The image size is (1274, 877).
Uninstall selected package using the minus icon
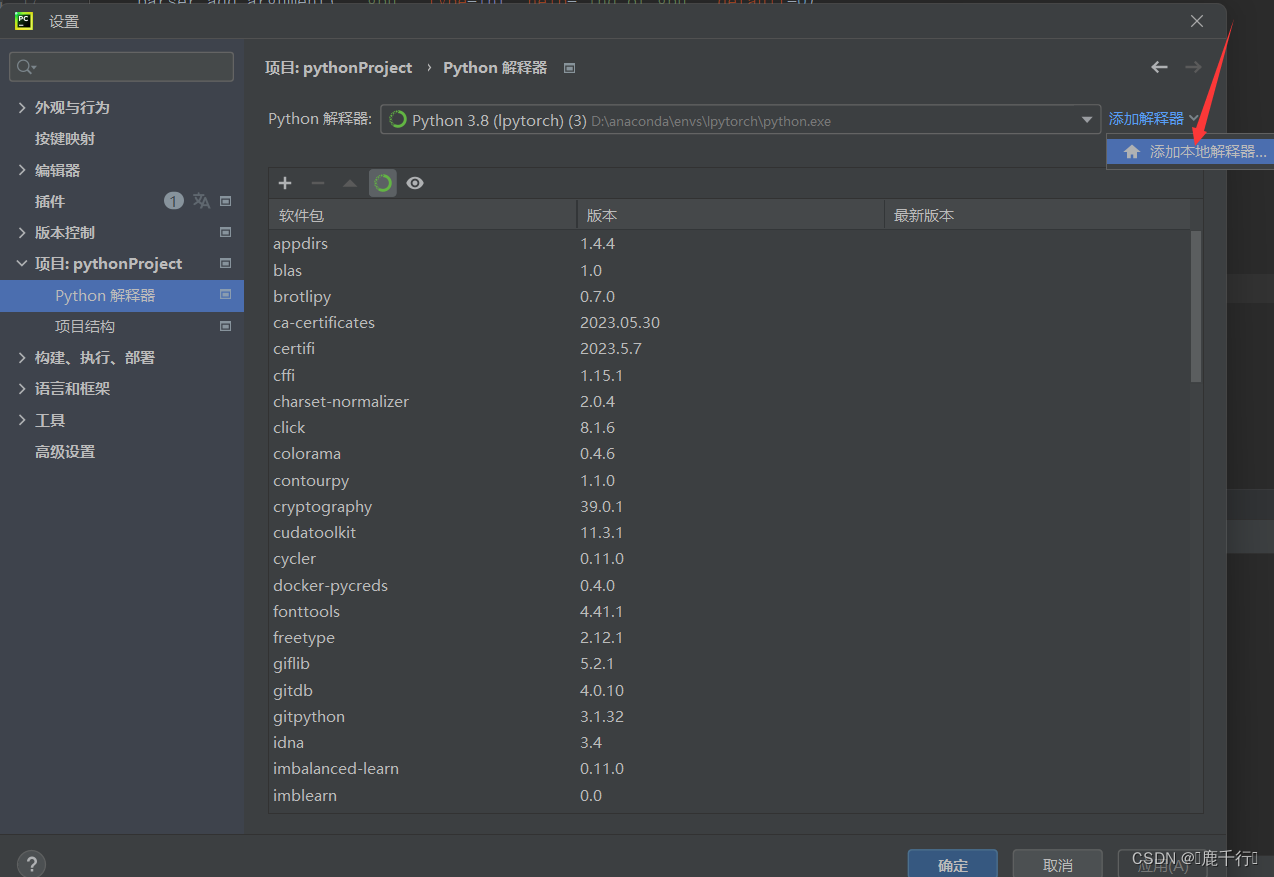coord(317,183)
